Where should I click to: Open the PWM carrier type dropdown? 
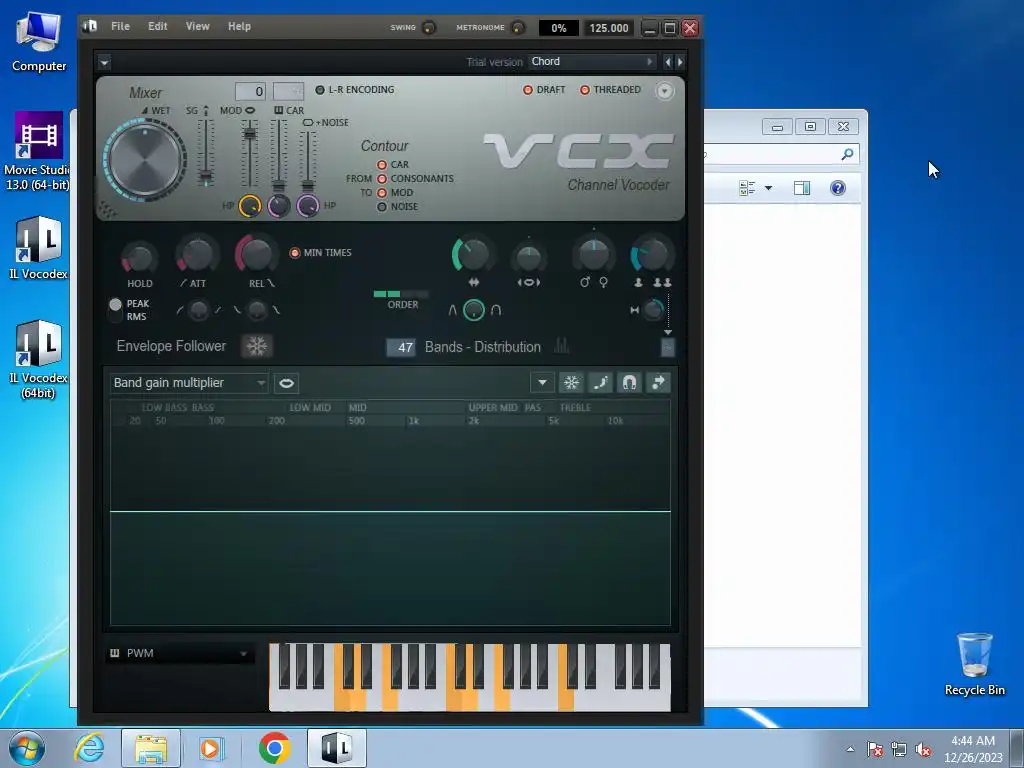coord(179,653)
